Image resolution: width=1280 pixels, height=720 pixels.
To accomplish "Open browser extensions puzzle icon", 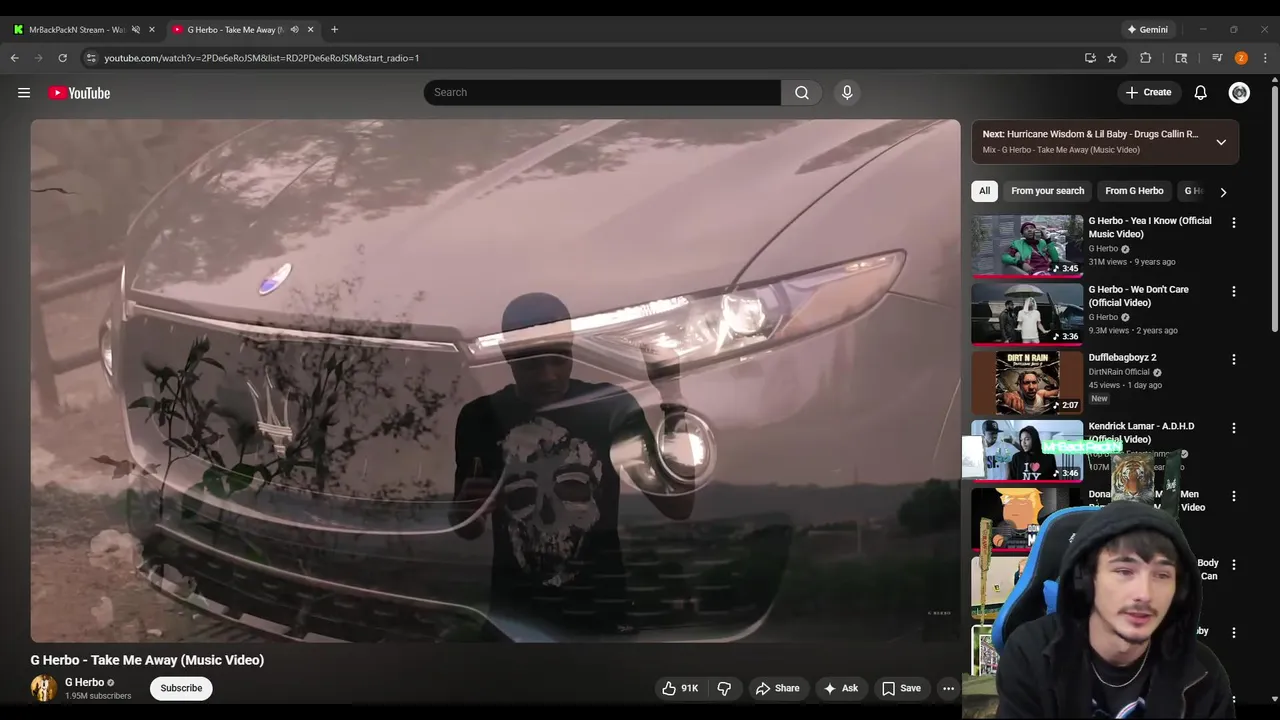I will [x=1146, y=58].
